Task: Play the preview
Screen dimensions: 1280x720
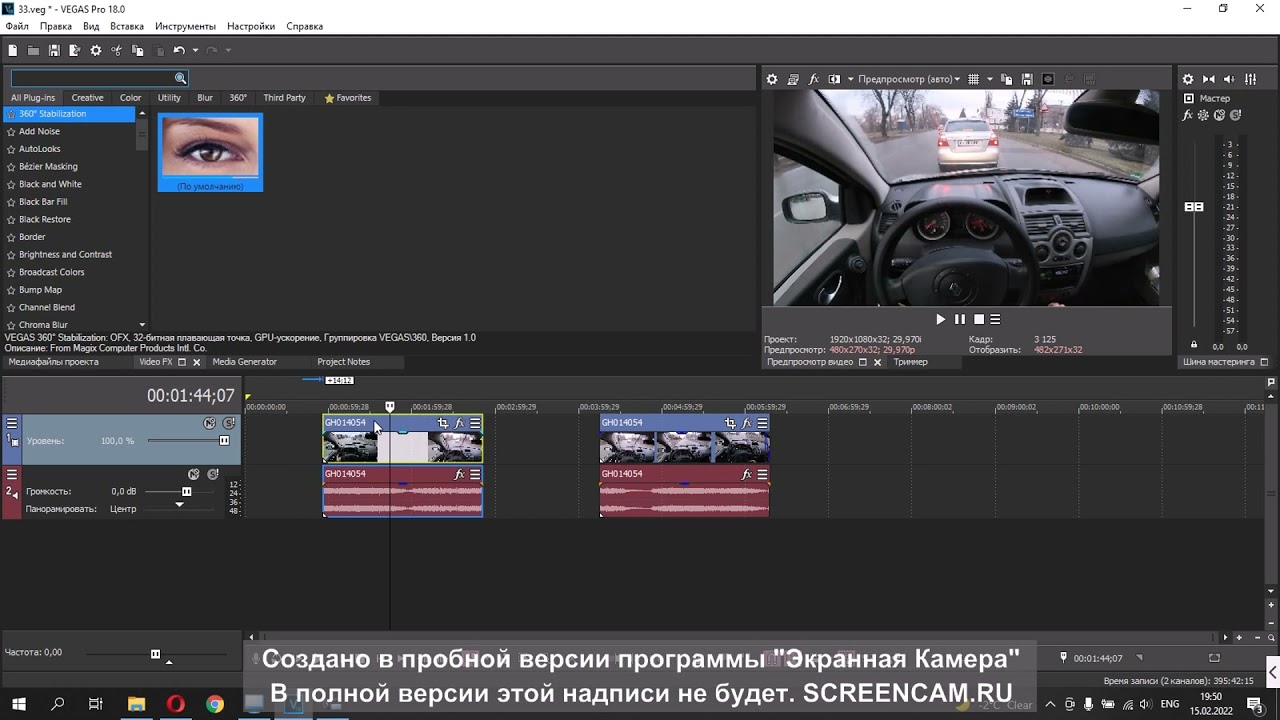Action: pos(940,319)
